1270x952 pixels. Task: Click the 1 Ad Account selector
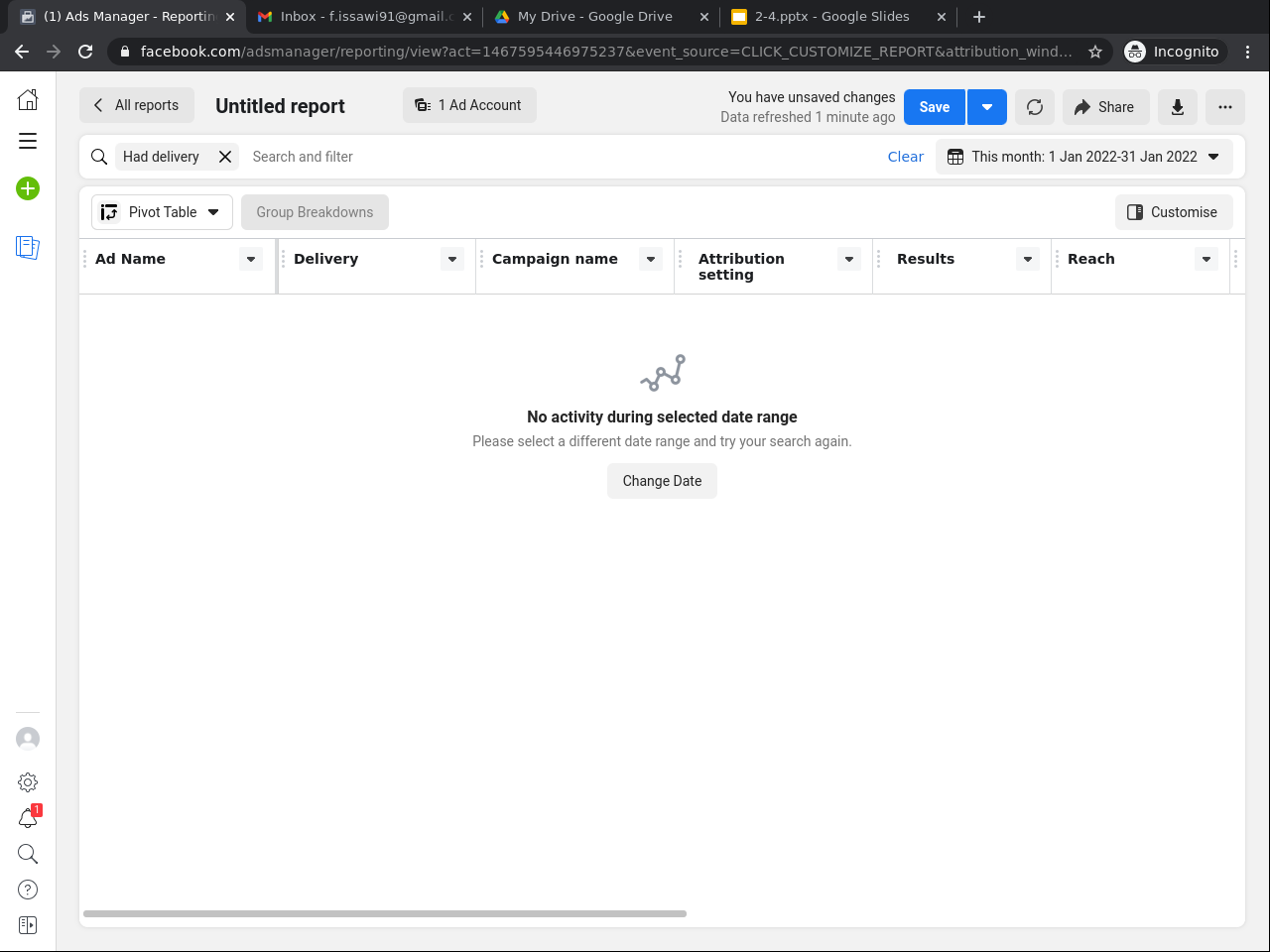point(469,105)
